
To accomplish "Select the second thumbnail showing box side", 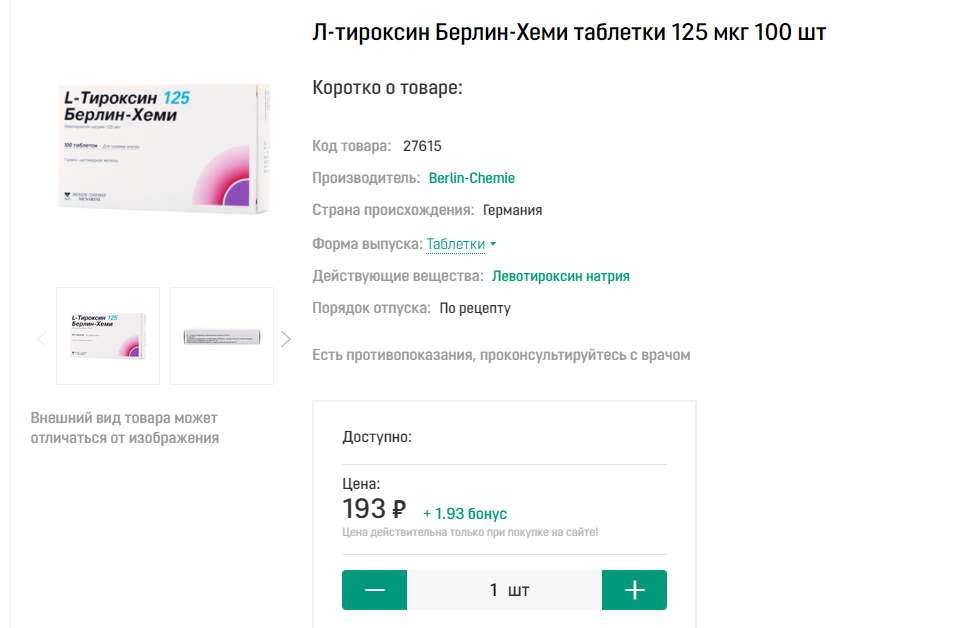I will click(222, 336).
